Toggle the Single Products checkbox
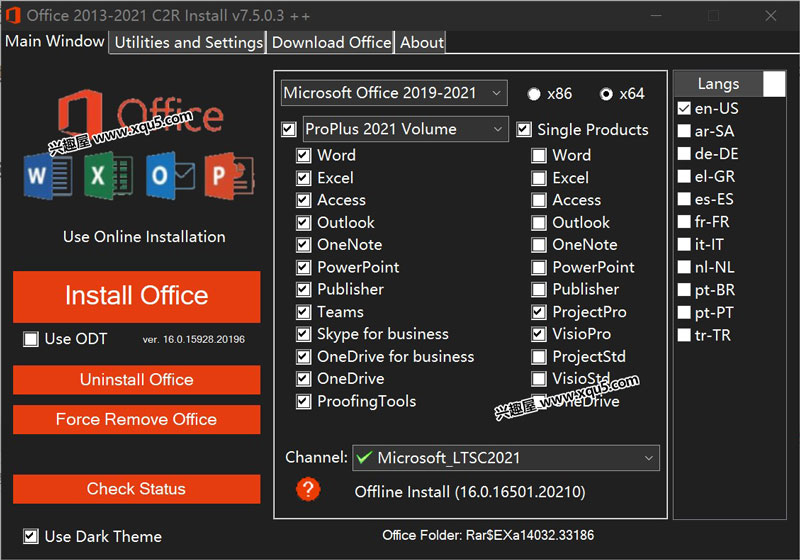The image size is (800, 560). click(x=523, y=129)
